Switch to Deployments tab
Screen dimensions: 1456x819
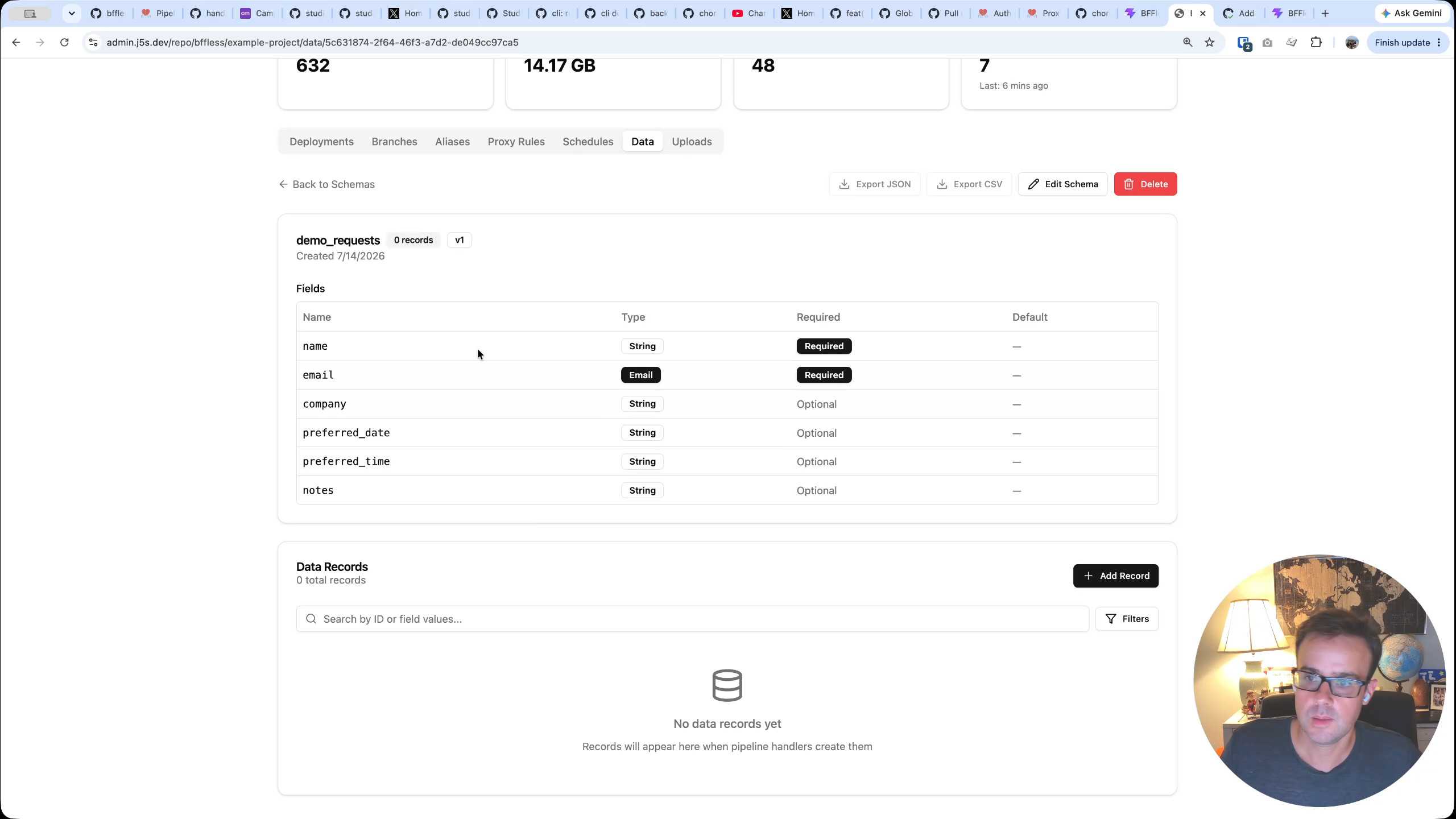coord(321,142)
